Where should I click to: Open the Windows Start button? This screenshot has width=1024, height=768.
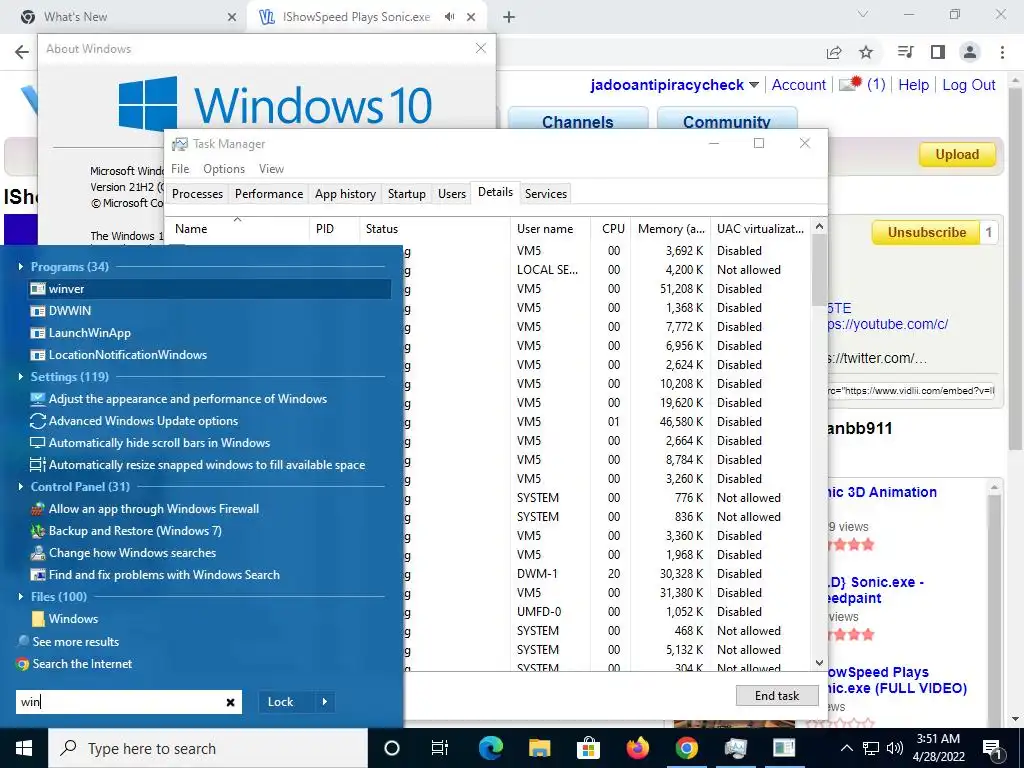click(x=24, y=748)
